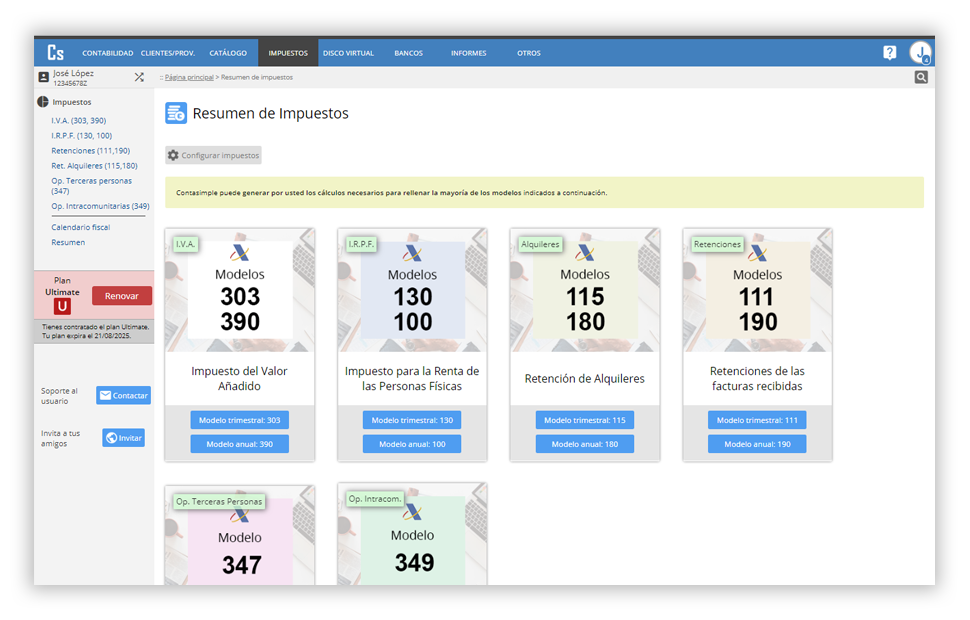Screen dimensions: 970x620
Task: Click Modelo trimestral: 111 button
Action: point(757,420)
